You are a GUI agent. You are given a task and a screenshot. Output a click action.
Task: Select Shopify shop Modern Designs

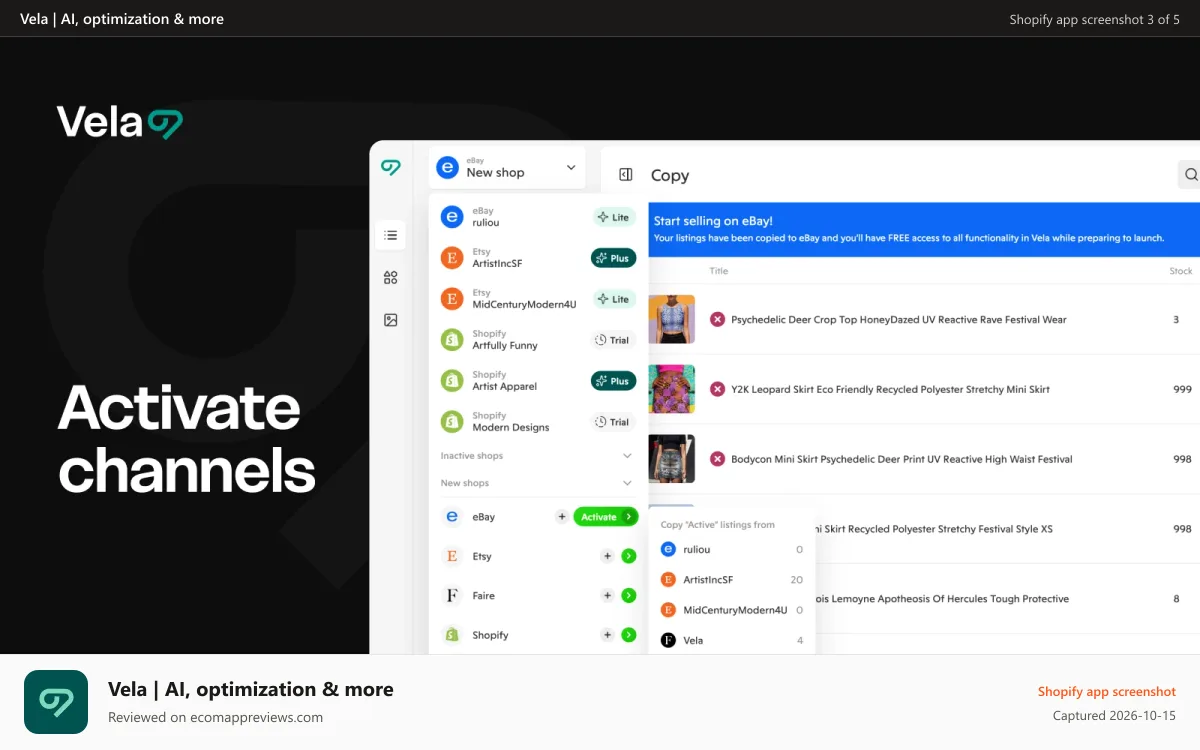click(538, 422)
